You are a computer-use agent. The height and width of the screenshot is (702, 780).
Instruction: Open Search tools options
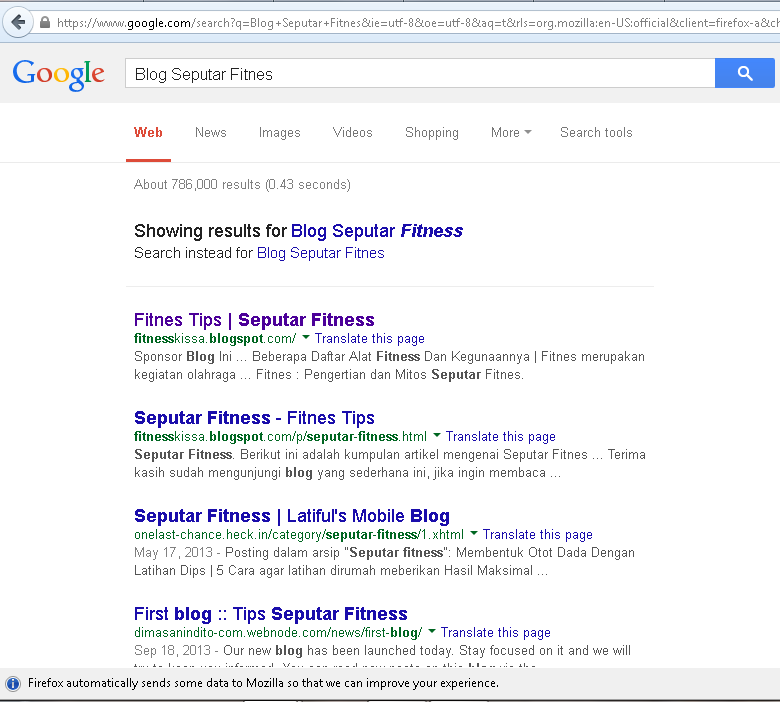596,133
